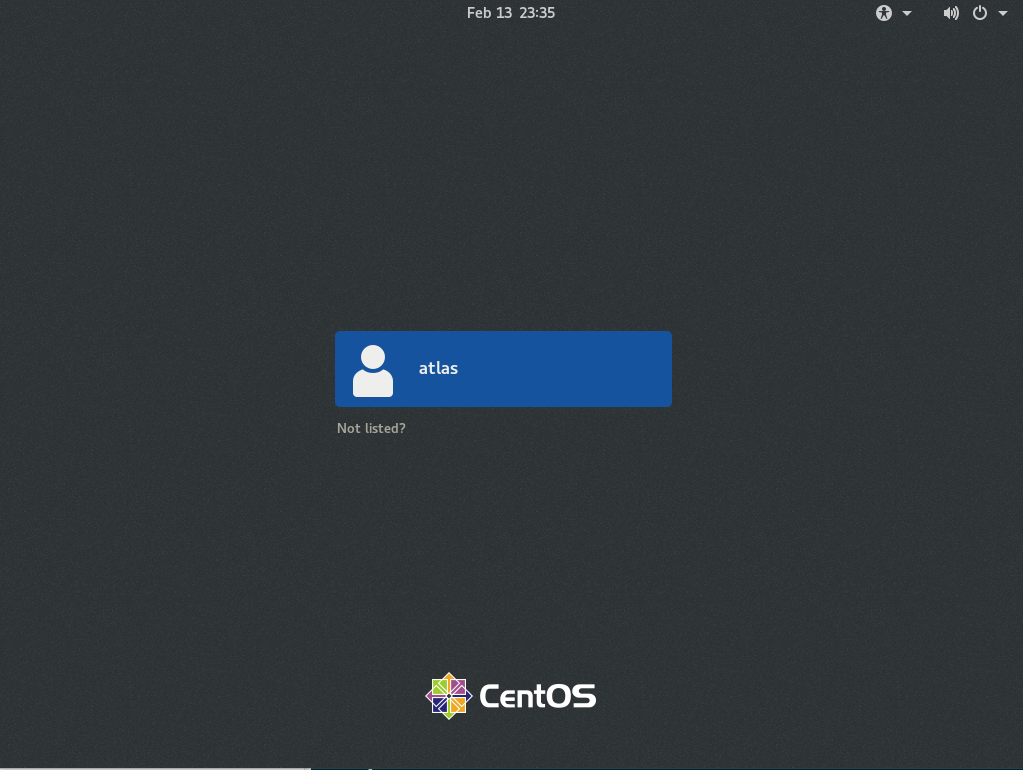Click the 'Not listed?' link
The height and width of the screenshot is (770, 1023).
click(371, 428)
